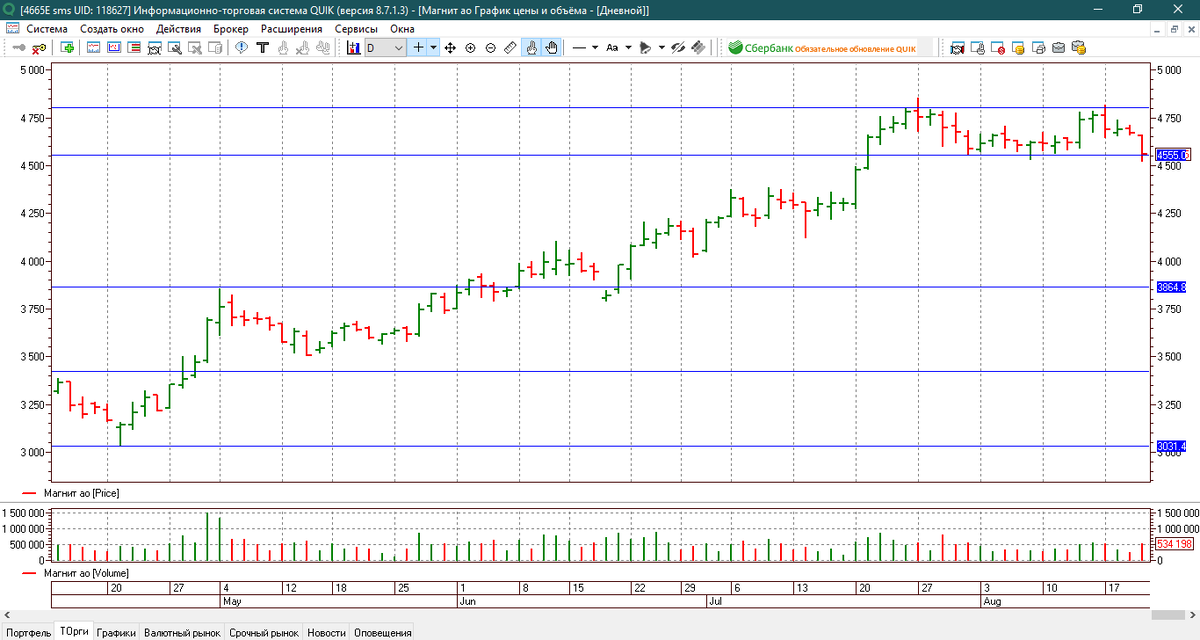Click the magnifier window search icon
Viewport: 1200px width, 640px height.
tap(174, 47)
